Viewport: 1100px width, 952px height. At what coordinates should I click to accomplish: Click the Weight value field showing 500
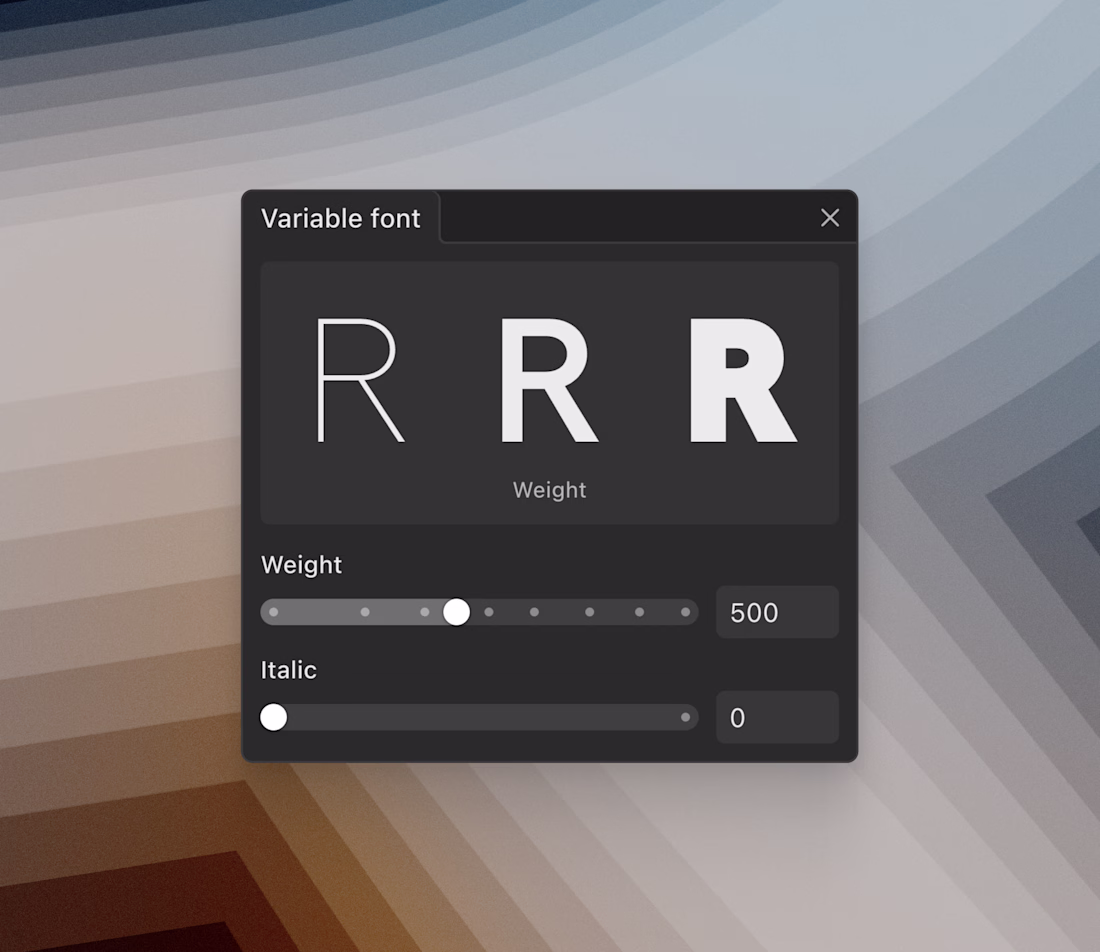pos(777,612)
